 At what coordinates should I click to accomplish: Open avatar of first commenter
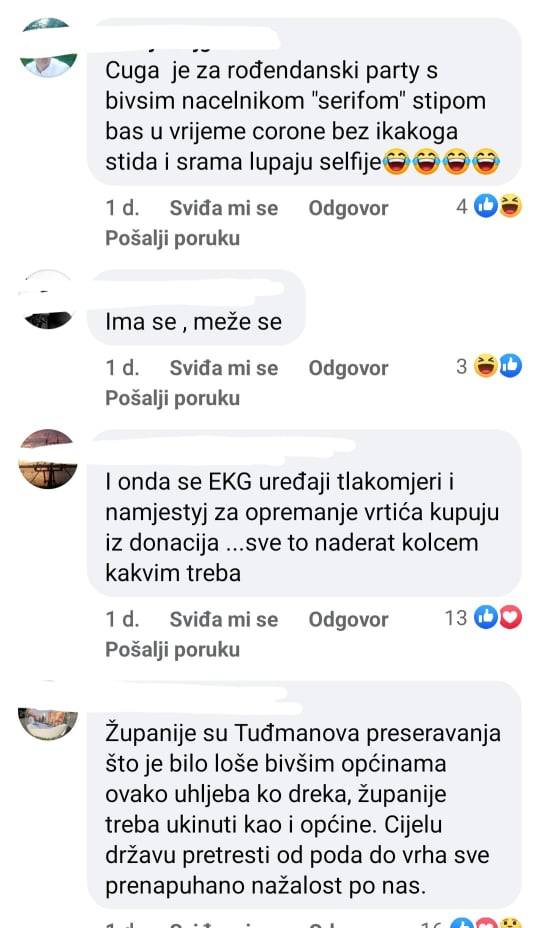point(49,47)
